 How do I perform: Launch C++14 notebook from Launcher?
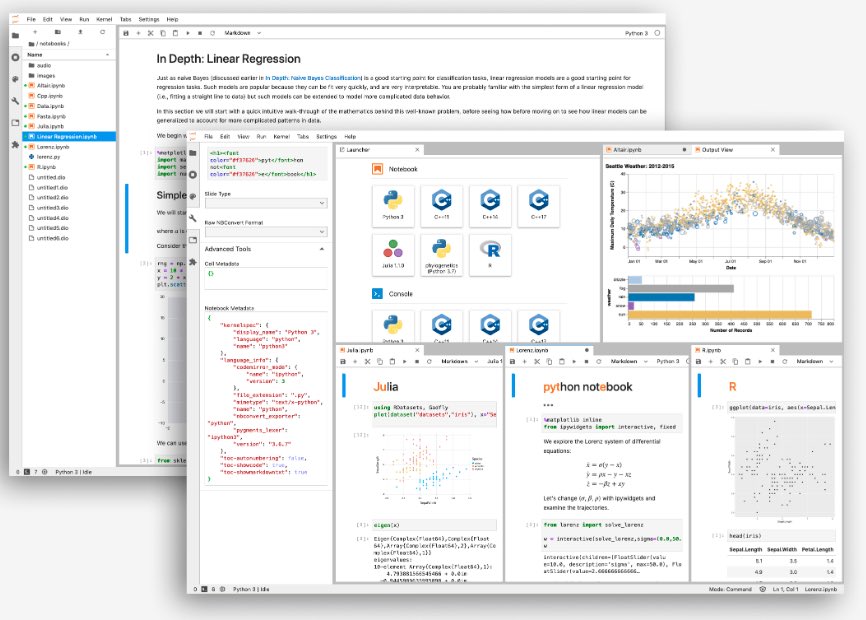[490, 206]
